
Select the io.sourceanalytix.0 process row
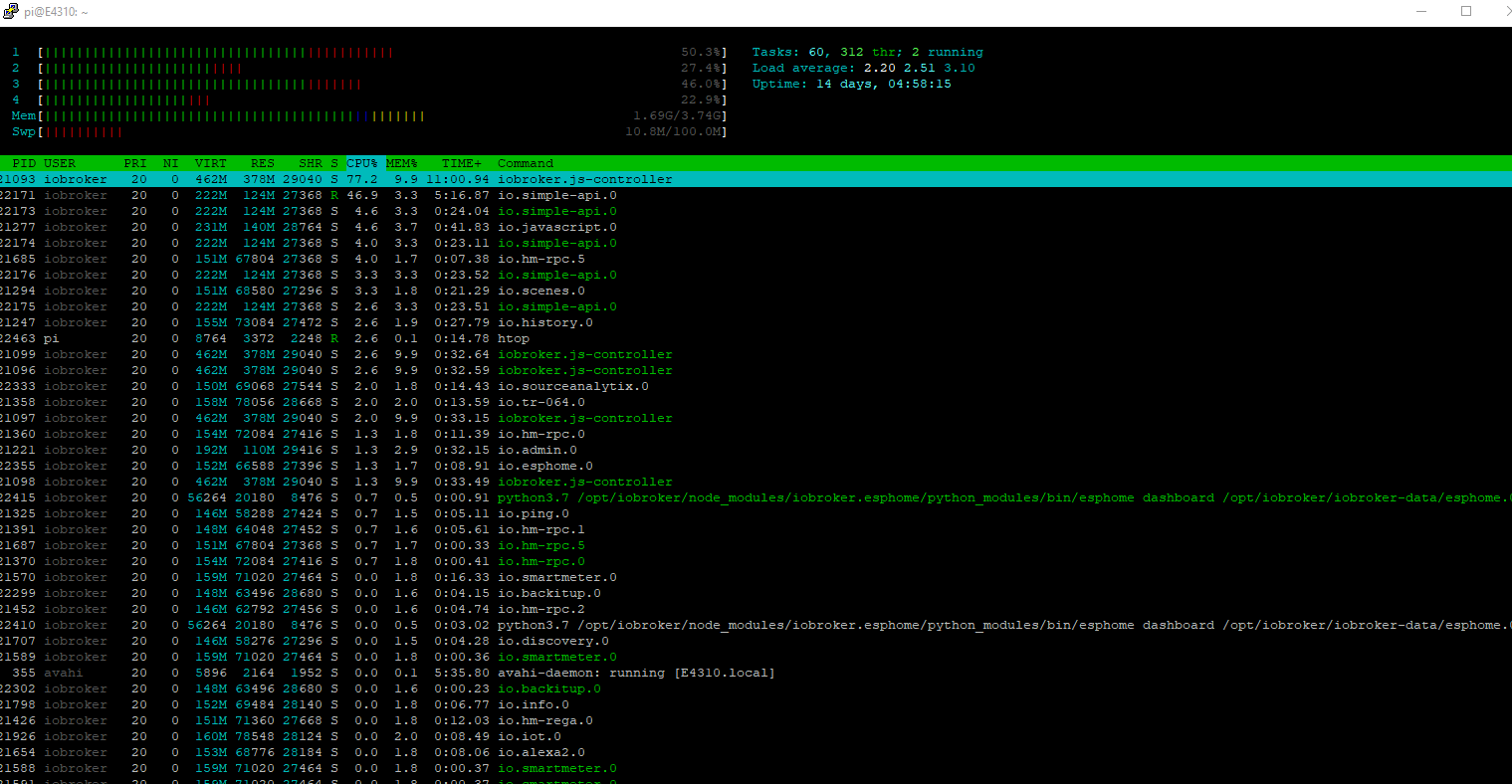pyautogui.click(x=756, y=386)
